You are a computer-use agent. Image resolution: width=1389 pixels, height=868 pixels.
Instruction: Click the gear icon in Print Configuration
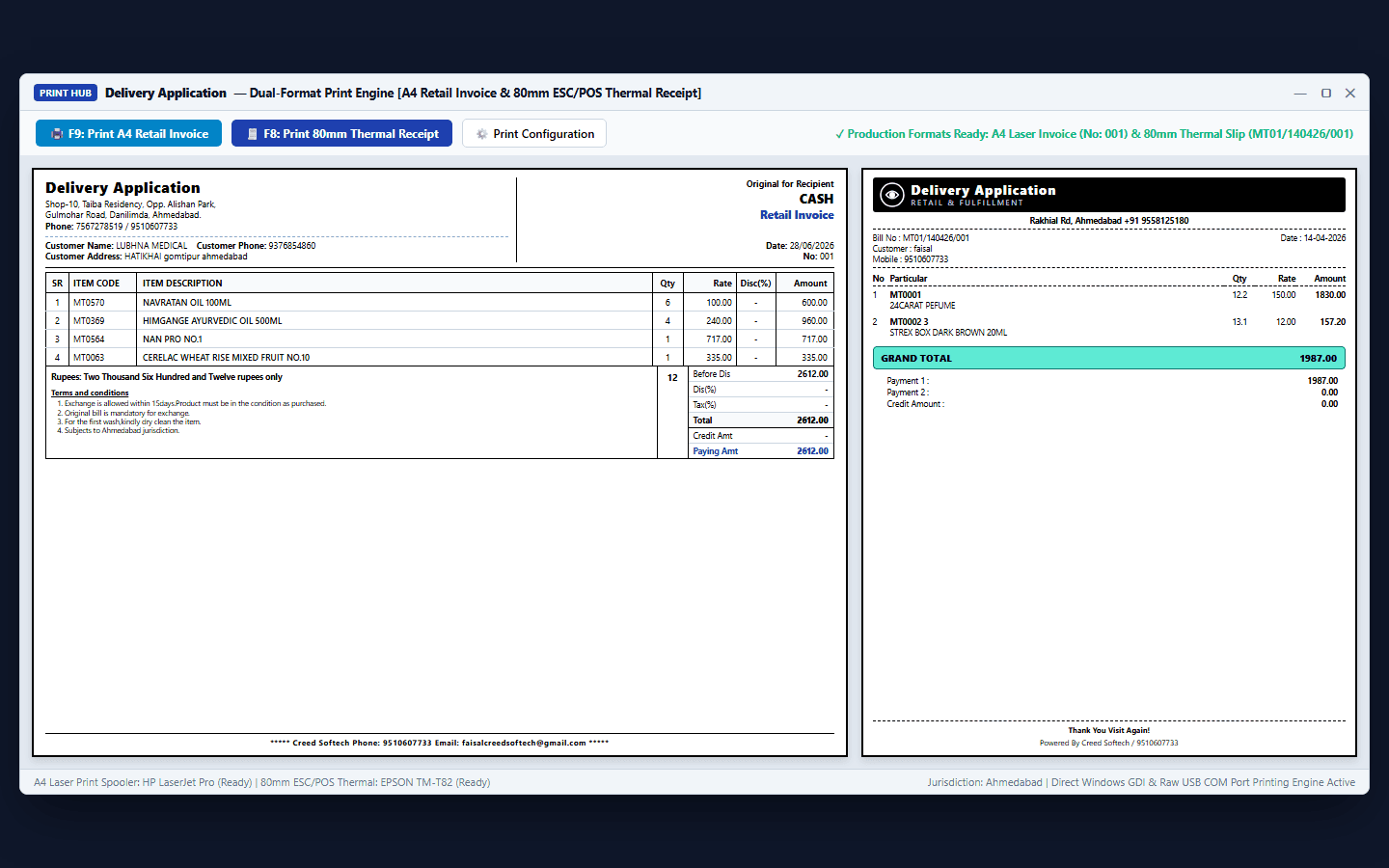[x=481, y=134]
